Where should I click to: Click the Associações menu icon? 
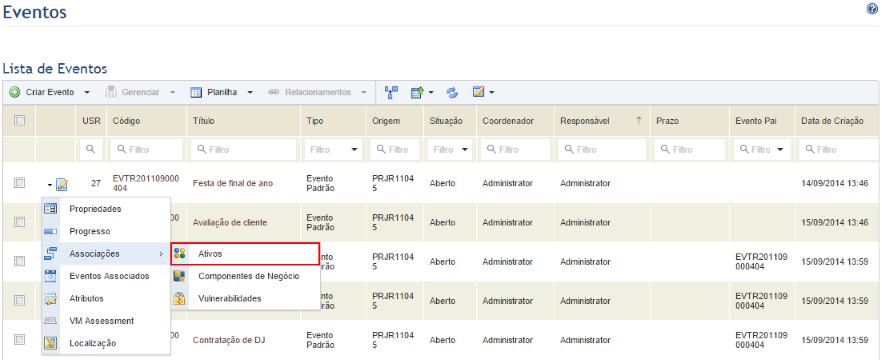coord(50,254)
